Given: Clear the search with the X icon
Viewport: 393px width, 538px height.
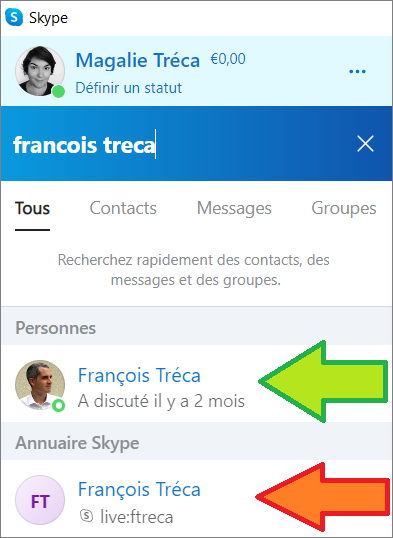Looking at the screenshot, I should tap(365, 143).
